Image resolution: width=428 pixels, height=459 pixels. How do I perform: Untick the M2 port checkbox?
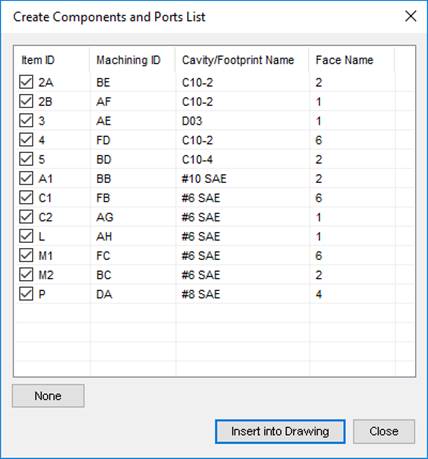point(26,275)
